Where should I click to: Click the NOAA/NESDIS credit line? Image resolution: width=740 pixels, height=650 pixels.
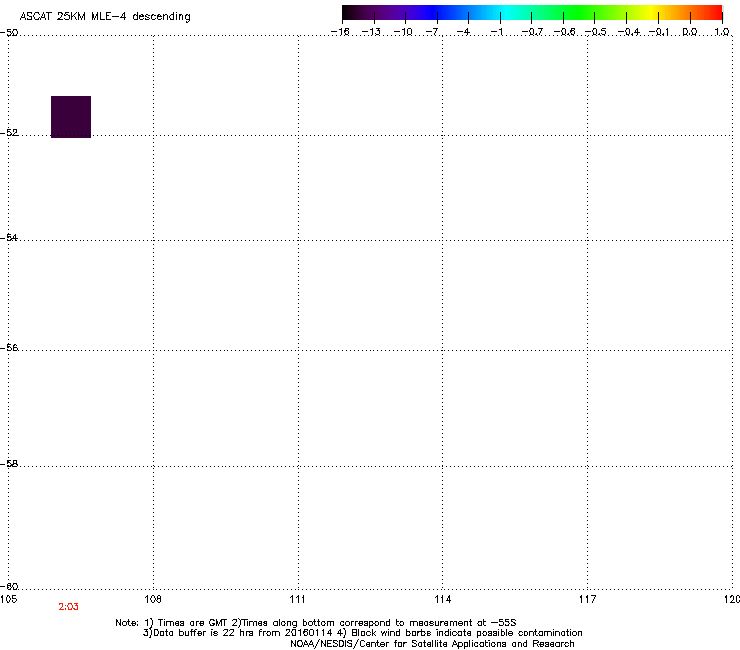pyautogui.click(x=432, y=644)
